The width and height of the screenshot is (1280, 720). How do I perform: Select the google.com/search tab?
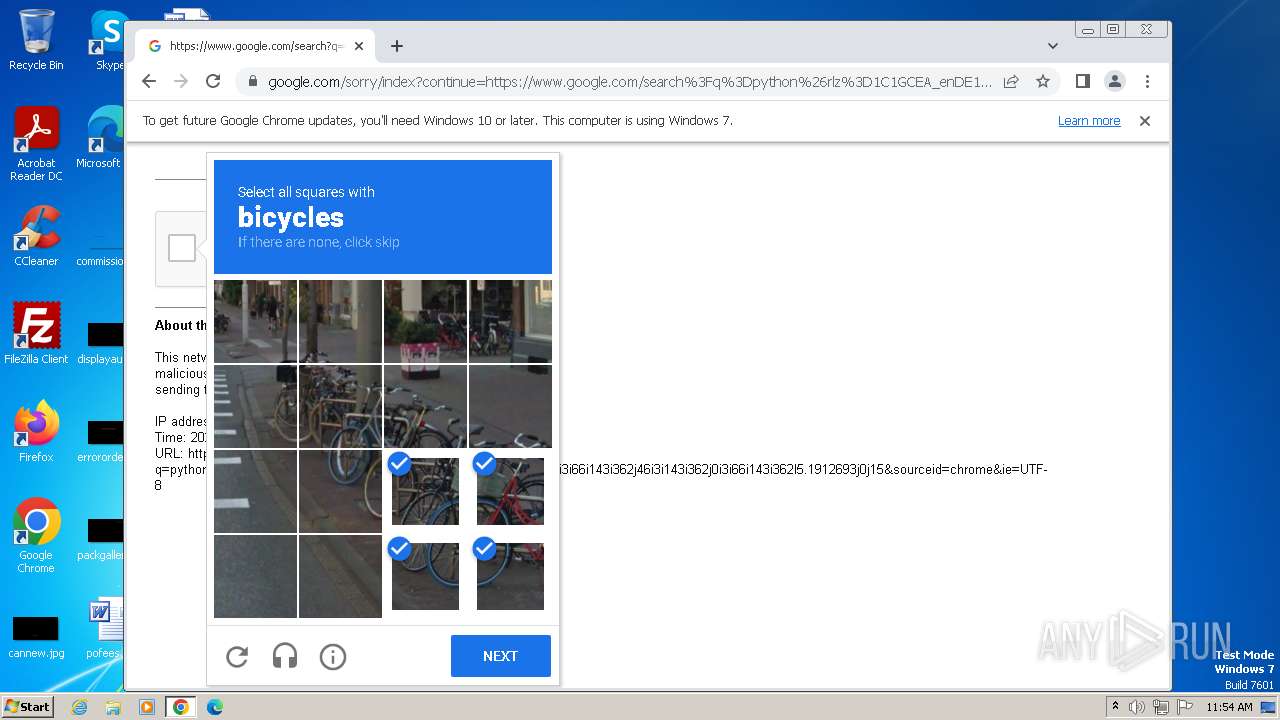point(255,46)
